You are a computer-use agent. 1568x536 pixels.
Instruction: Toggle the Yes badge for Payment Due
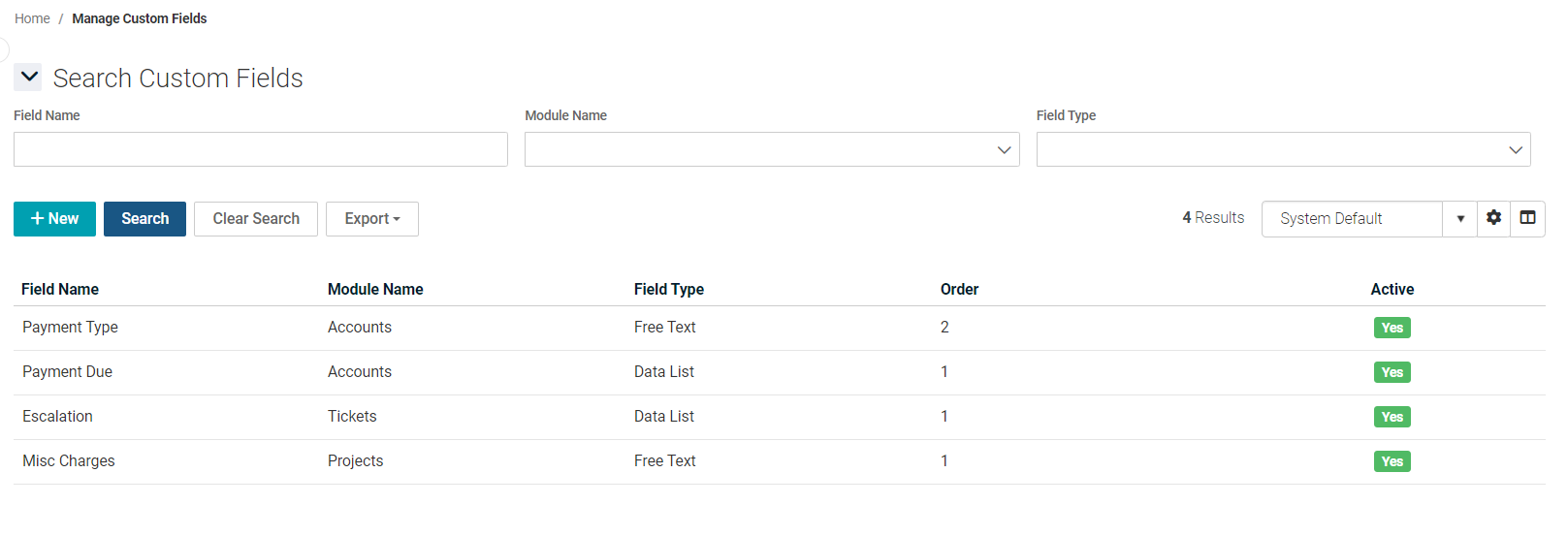pos(1392,372)
